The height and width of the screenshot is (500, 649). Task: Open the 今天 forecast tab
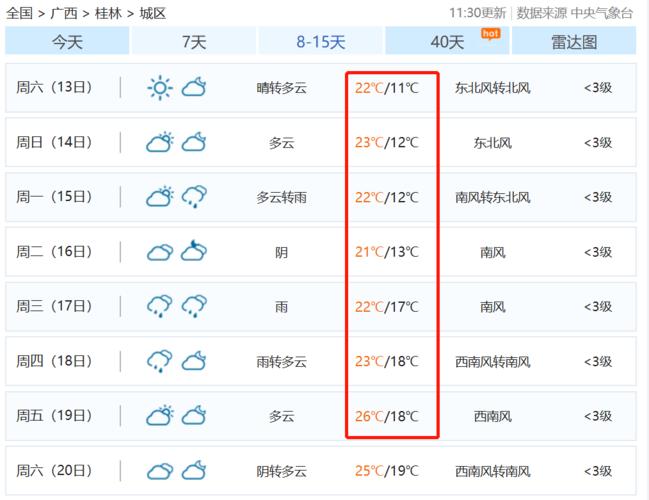[67, 41]
